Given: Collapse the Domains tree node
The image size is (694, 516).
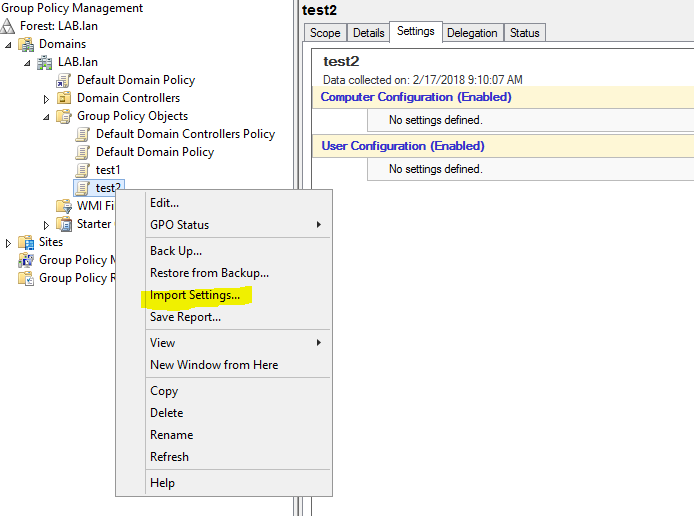Looking at the screenshot, I should [8, 45].
